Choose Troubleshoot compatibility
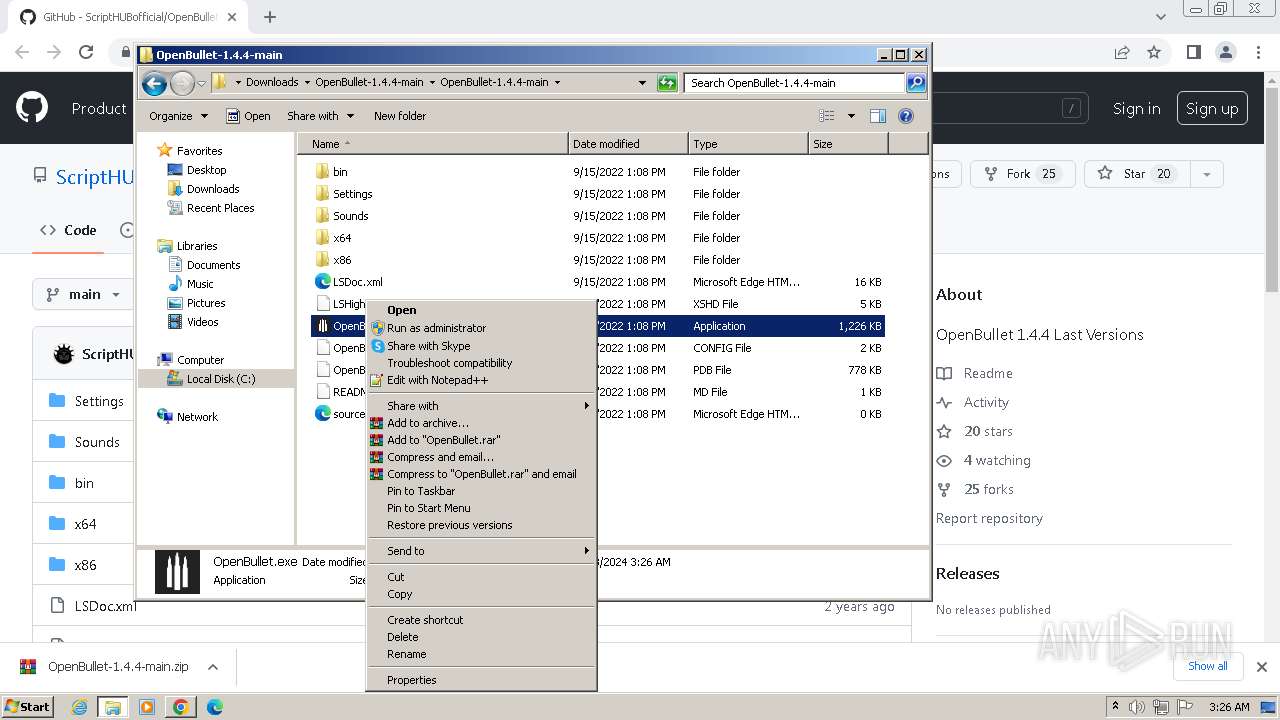 pyautogui.click(x=482, y=363)
